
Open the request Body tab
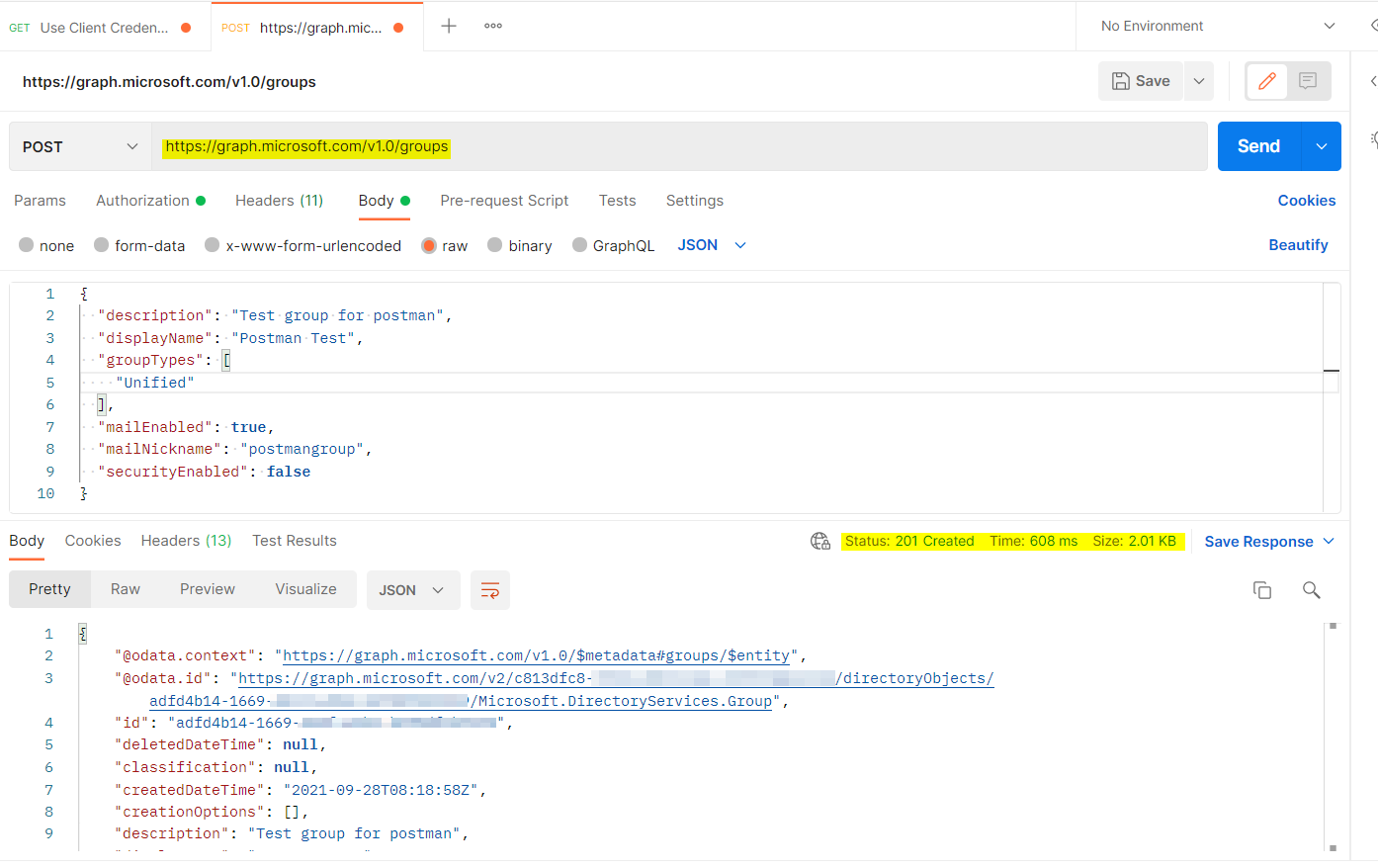[x=384, y=201]
